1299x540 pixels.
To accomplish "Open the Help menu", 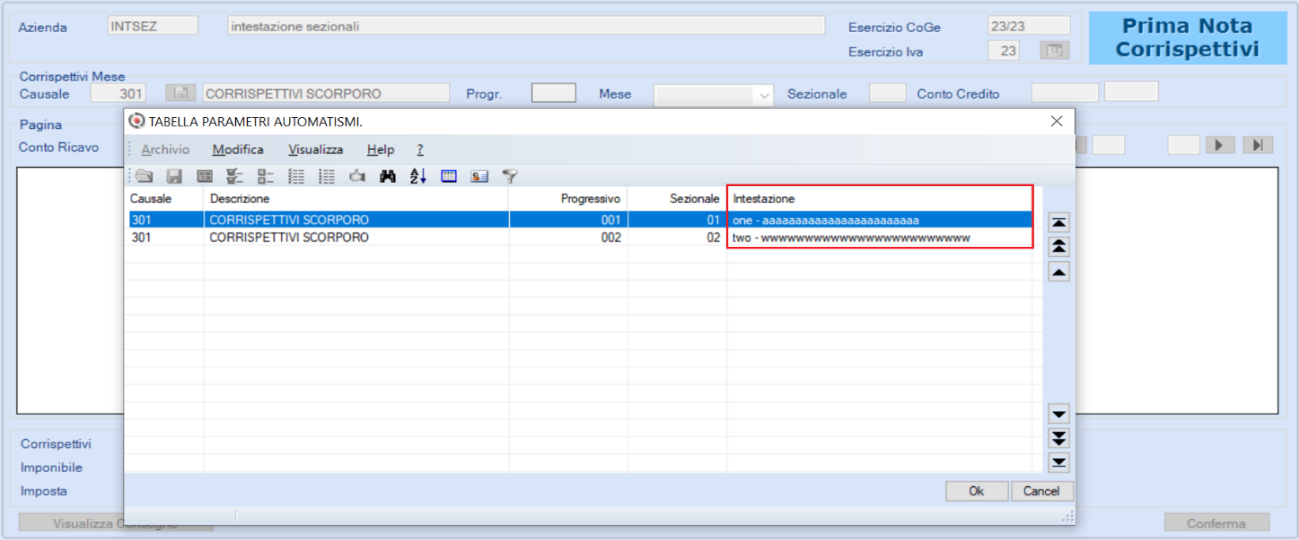I will (x=380, y=150).
